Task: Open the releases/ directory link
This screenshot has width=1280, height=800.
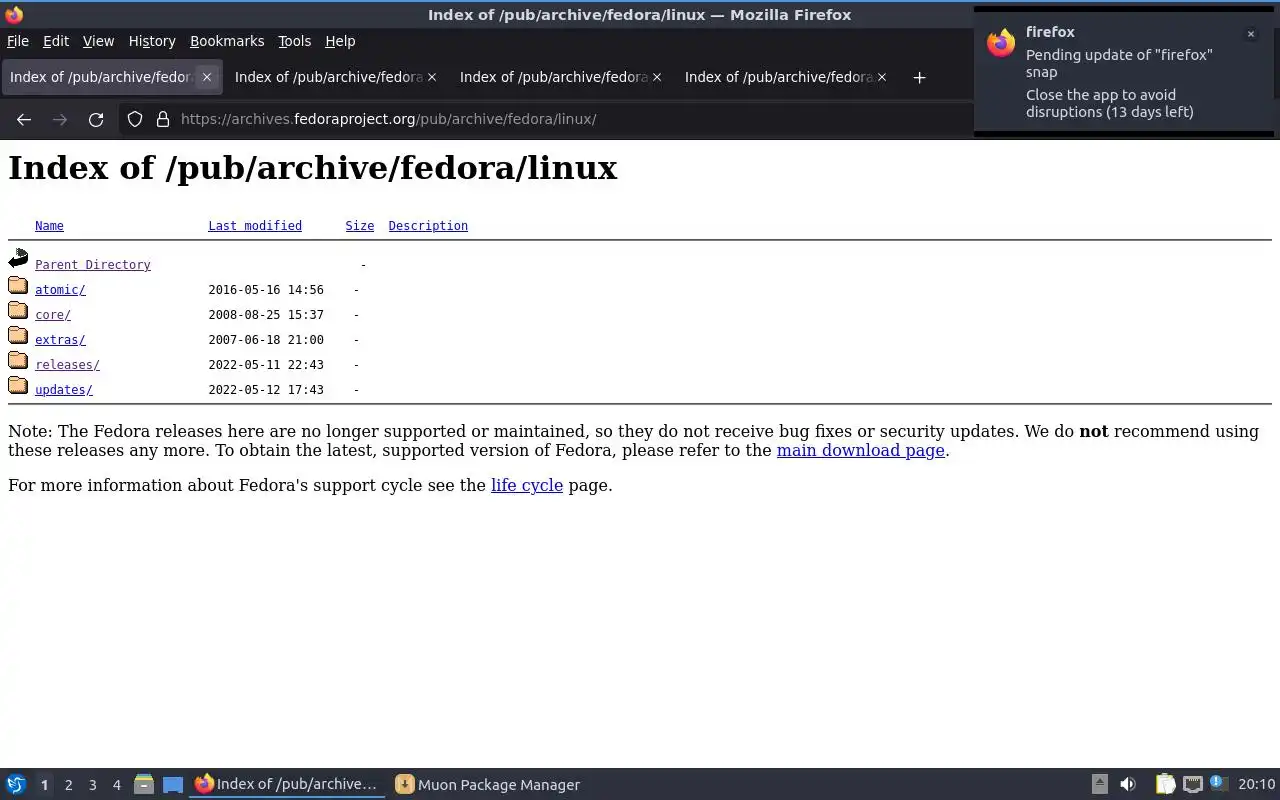Action: pyautogui.click(x=67, y=365)
